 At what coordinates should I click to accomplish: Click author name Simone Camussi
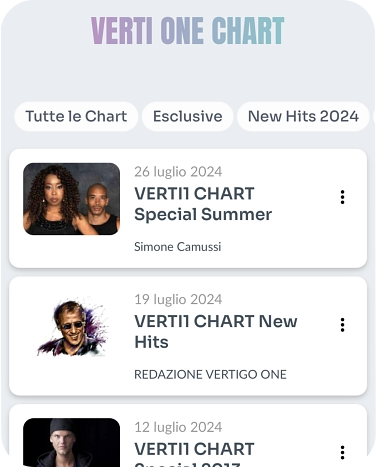pyautogui.click(x=178, y=247)
